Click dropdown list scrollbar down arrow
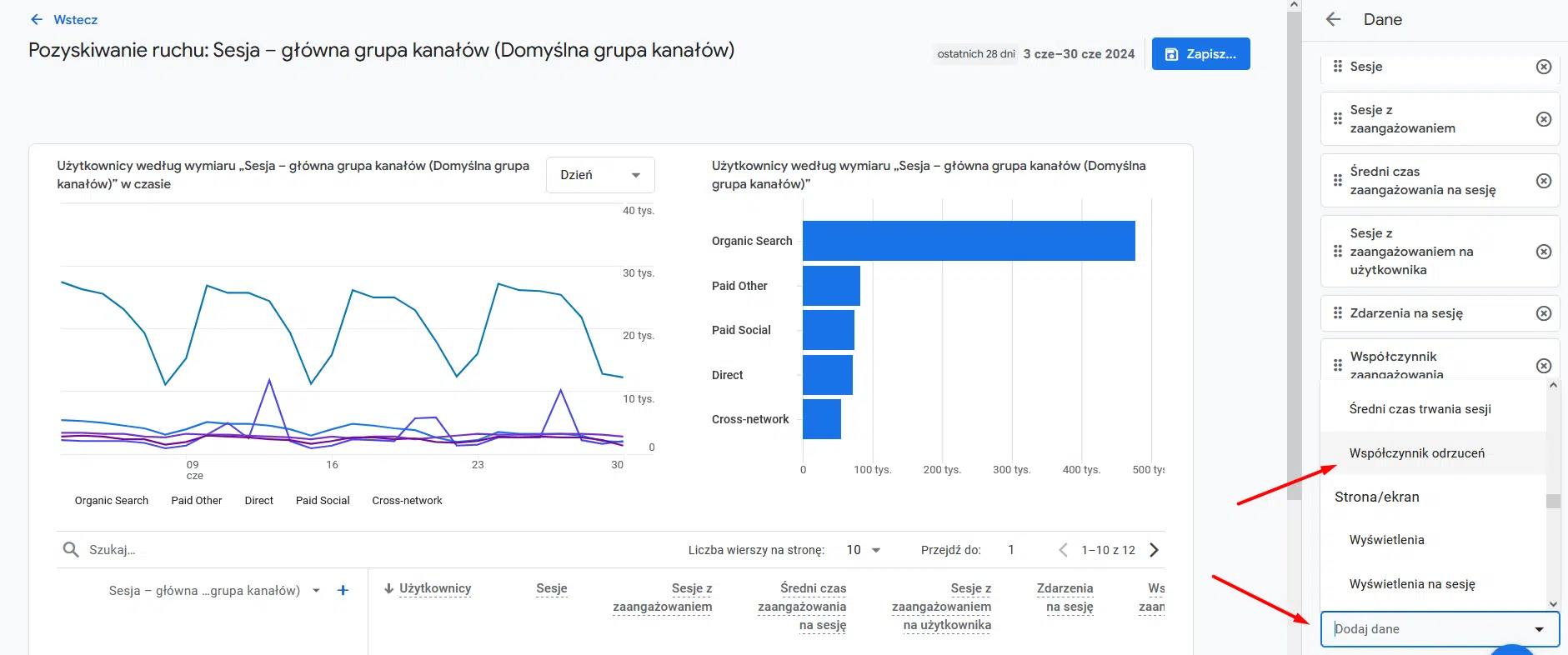 (x=1552, y=603)
